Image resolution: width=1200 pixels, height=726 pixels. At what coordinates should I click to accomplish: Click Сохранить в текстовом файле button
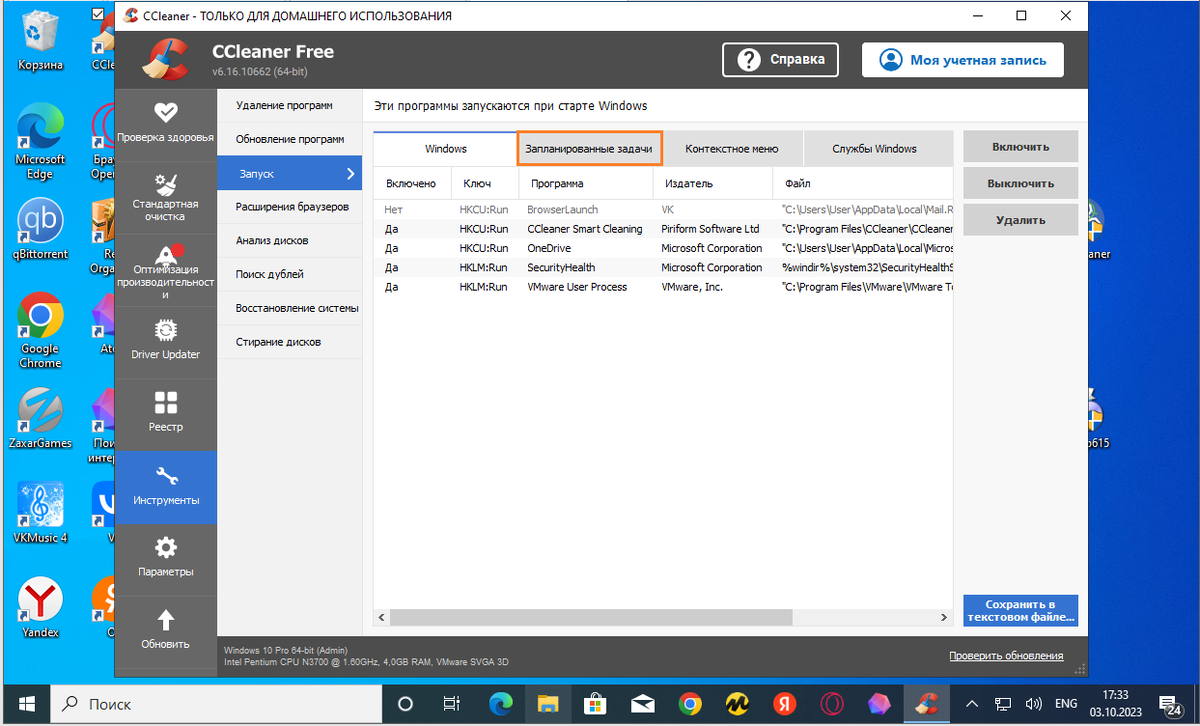(x=1021, y=611)
